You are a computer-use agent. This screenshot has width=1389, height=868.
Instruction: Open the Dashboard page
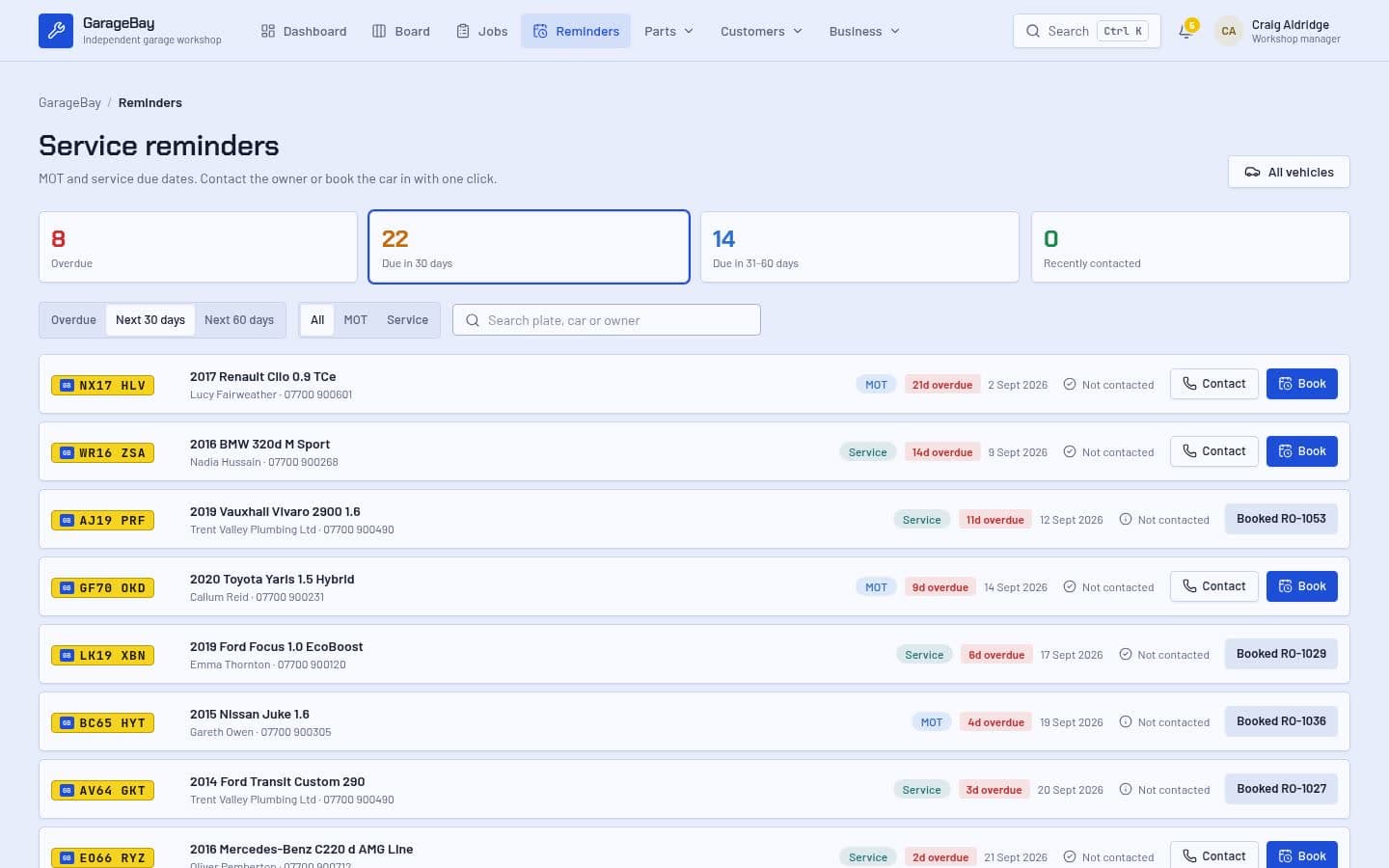[304, 31]
